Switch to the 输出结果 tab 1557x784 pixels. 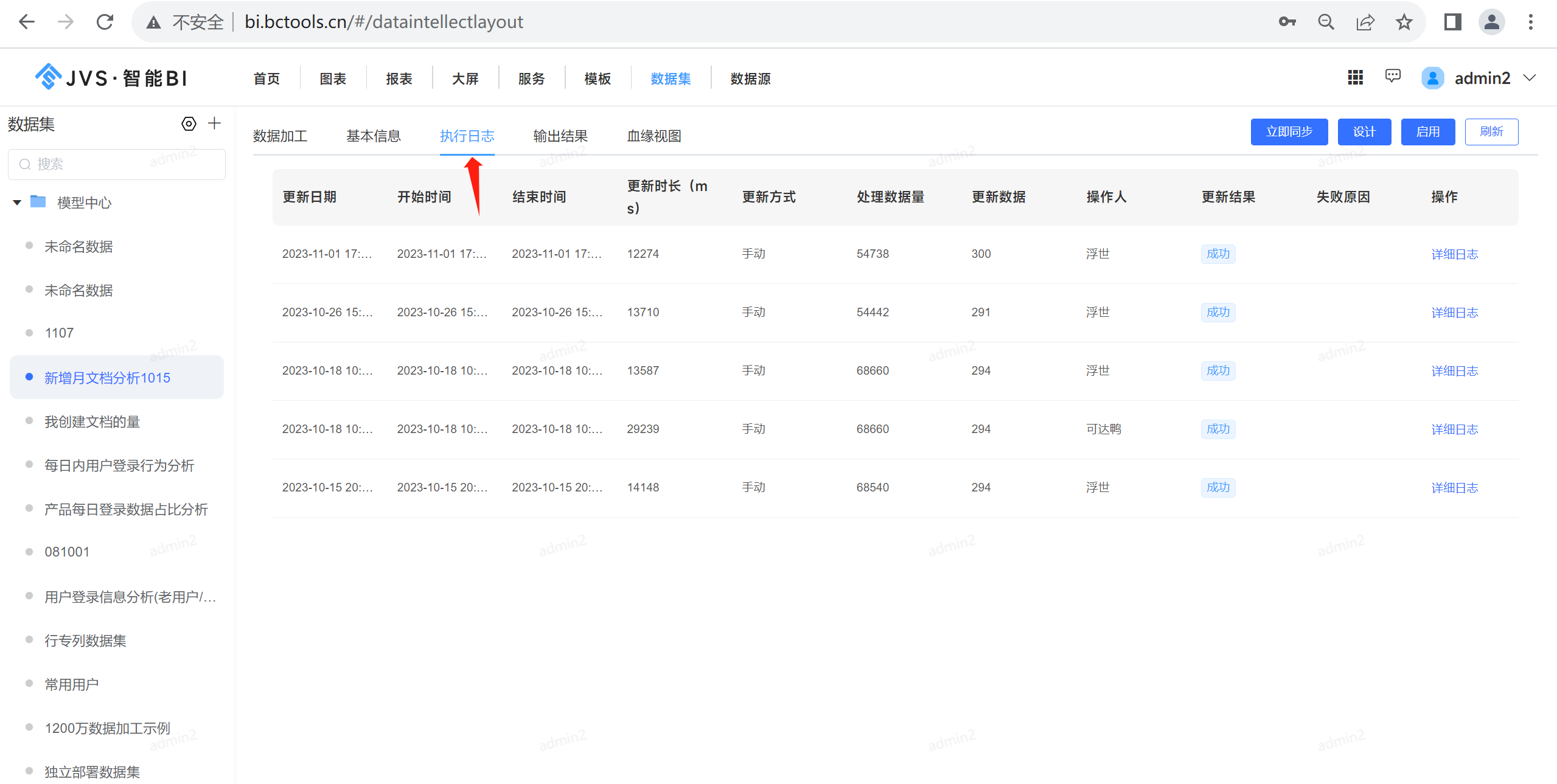[560, 136]
